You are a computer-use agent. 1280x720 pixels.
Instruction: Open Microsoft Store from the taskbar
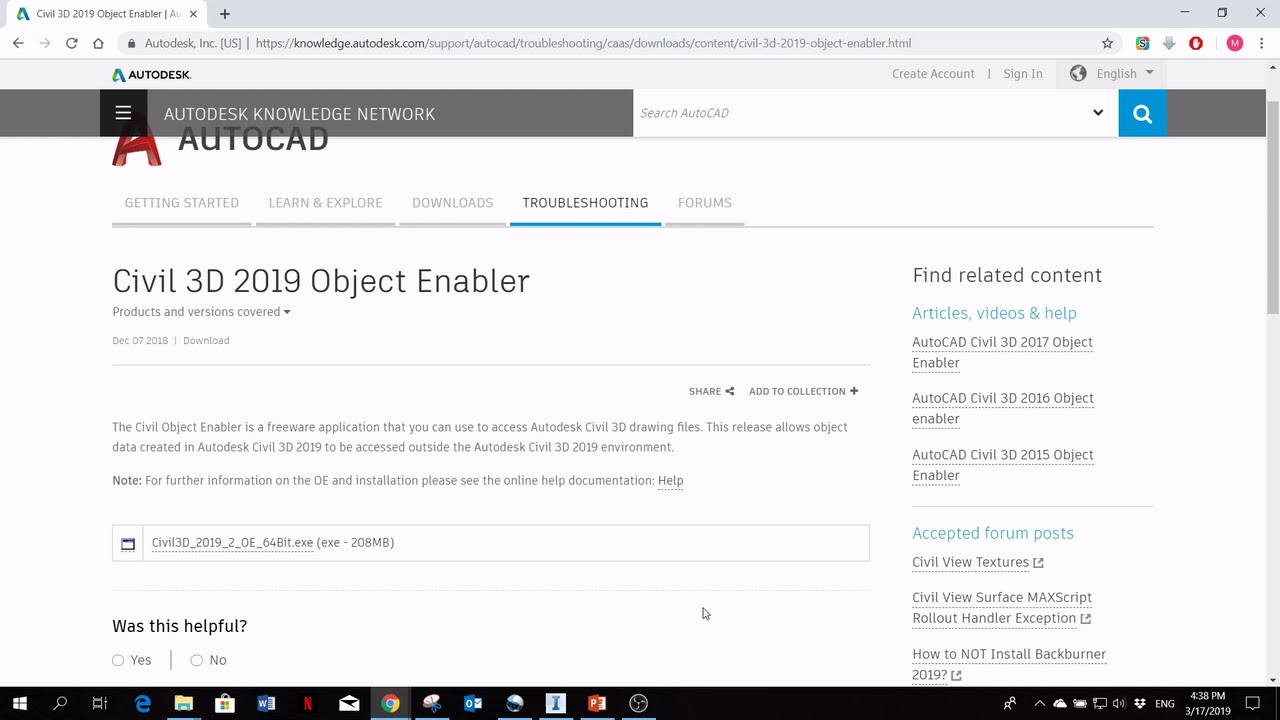[x=225, y=703]
